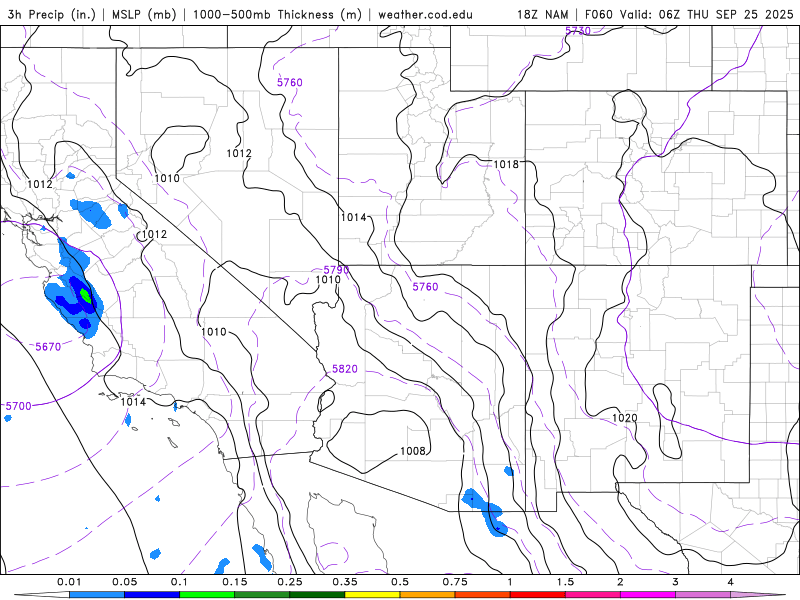
Task: Click the yellow 0.35 legend swatch
Action: tap(372, 595)
